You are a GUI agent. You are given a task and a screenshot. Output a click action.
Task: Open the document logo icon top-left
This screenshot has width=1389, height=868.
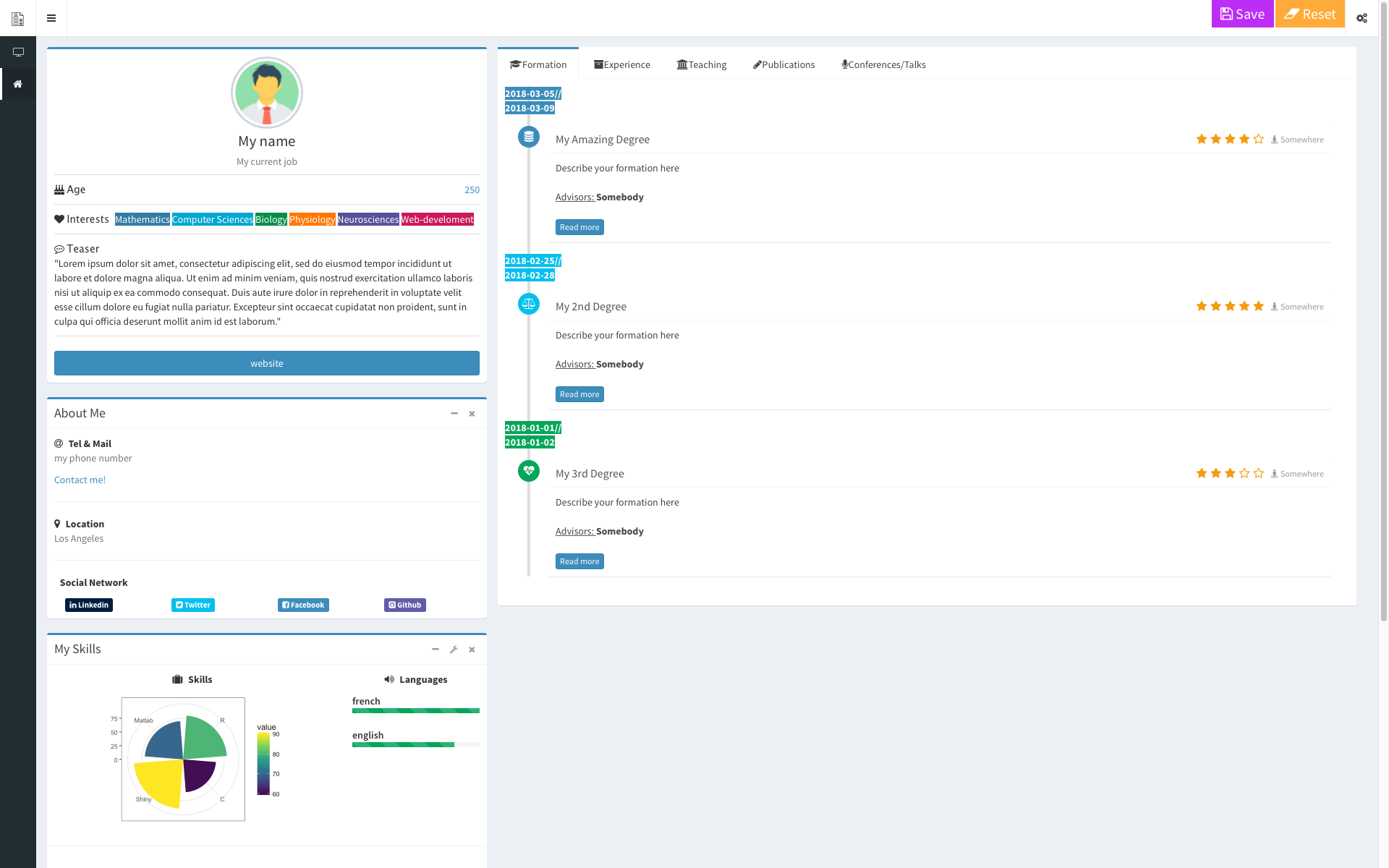[18, 18]
